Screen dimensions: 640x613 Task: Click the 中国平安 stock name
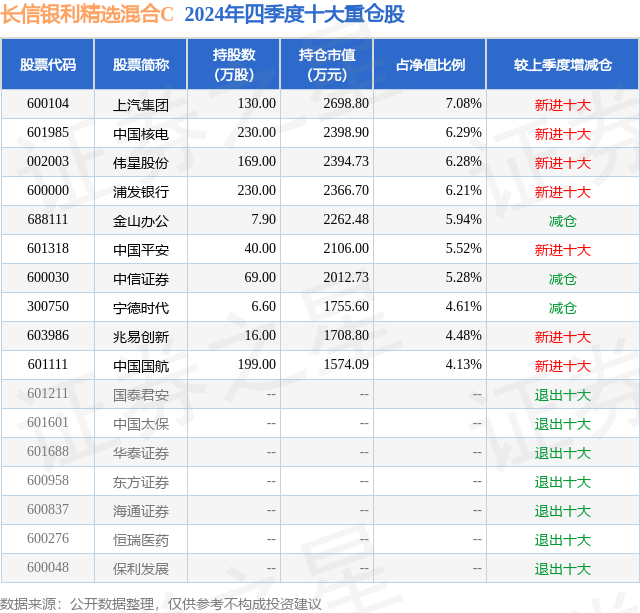click(141, 249)
